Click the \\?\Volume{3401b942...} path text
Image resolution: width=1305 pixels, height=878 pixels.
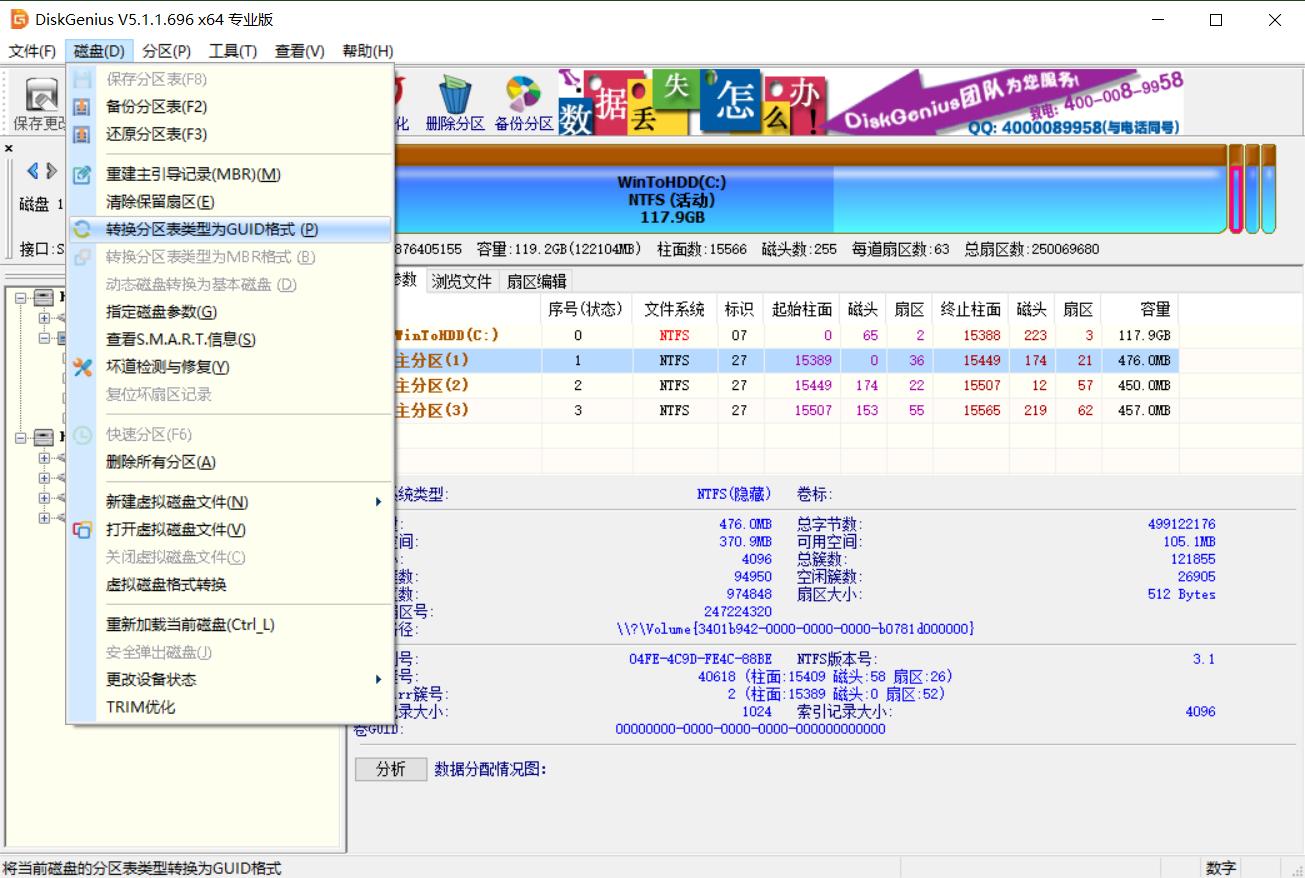point(795,629)
